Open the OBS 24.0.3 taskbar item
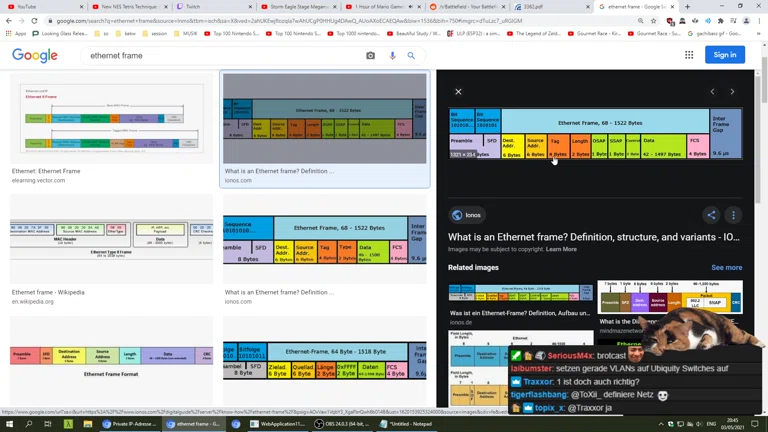 tap(344, 424)
